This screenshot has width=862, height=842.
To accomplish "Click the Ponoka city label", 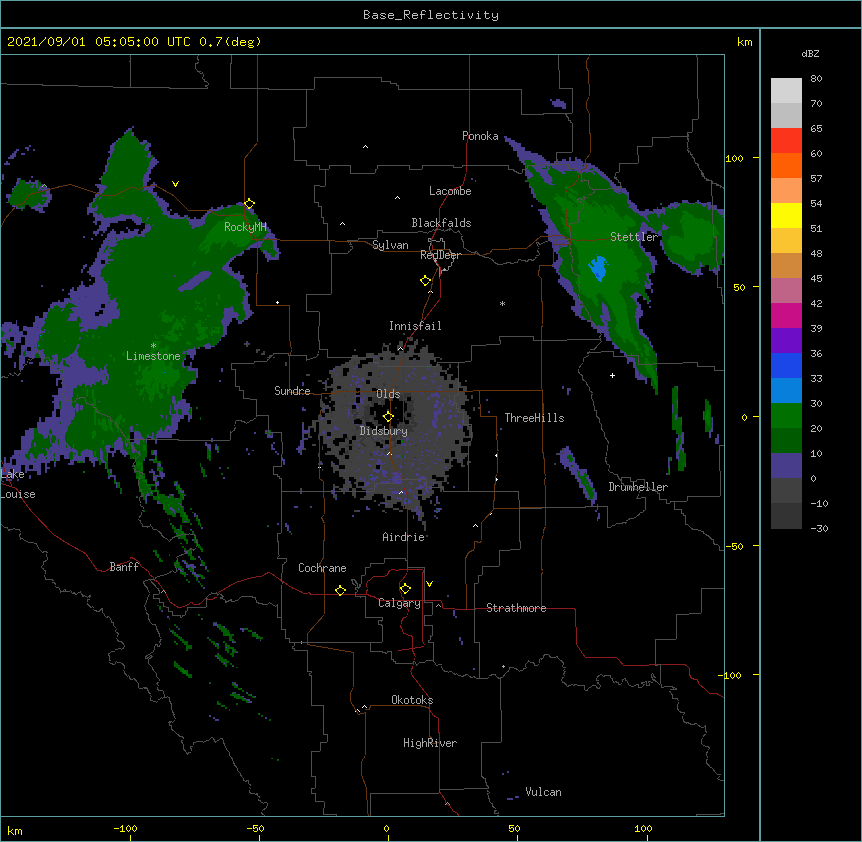I will point(480,136).
